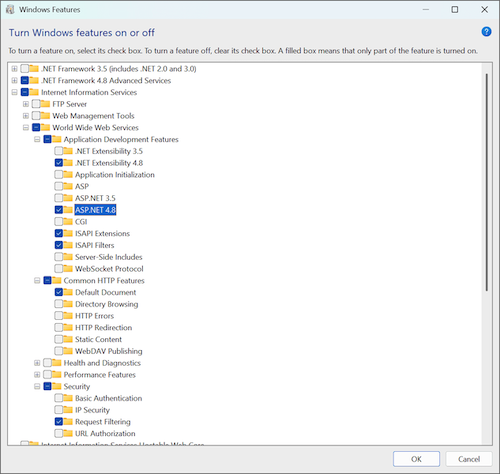Collapse Common HTTP Features
This screenshot has width=500, height=474.
37,281
